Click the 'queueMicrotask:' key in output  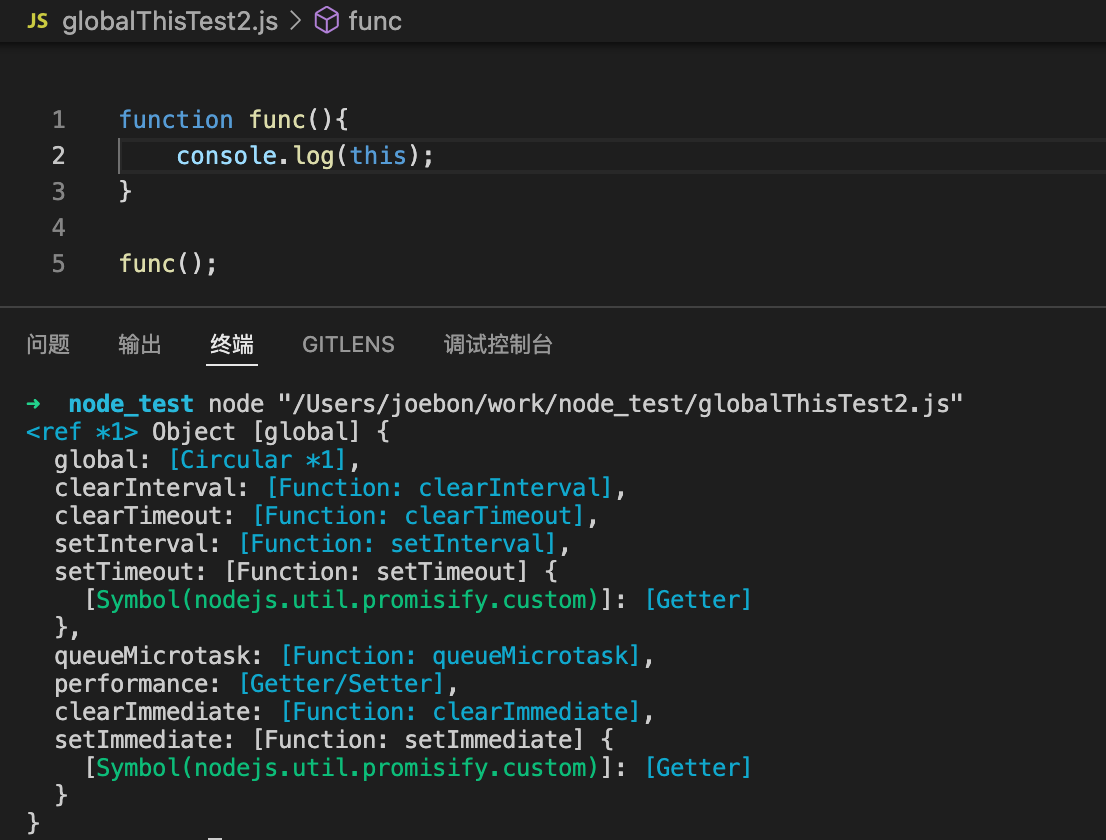tap(158, 656)
